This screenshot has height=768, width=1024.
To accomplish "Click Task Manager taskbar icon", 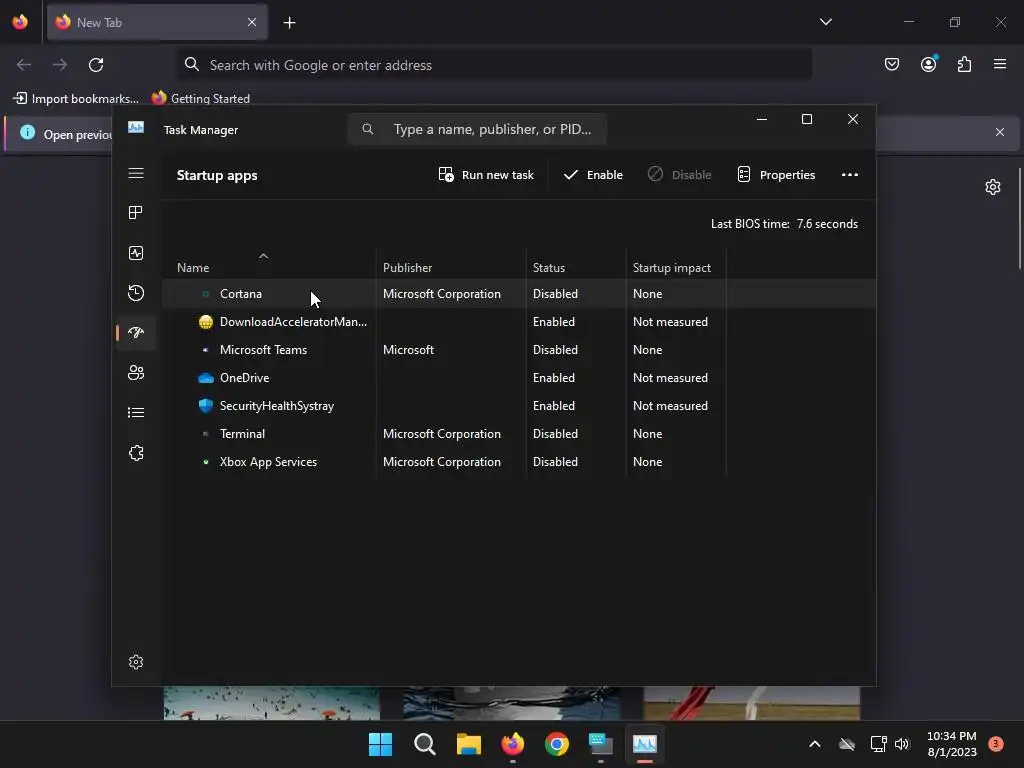I will click(x=645, y=744).
